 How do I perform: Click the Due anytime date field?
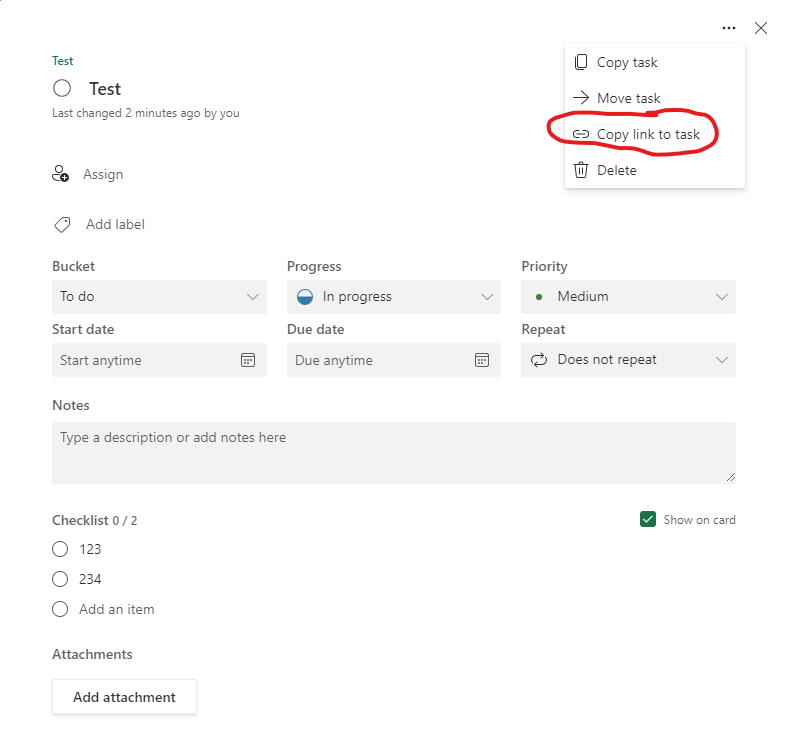[394, 360]
